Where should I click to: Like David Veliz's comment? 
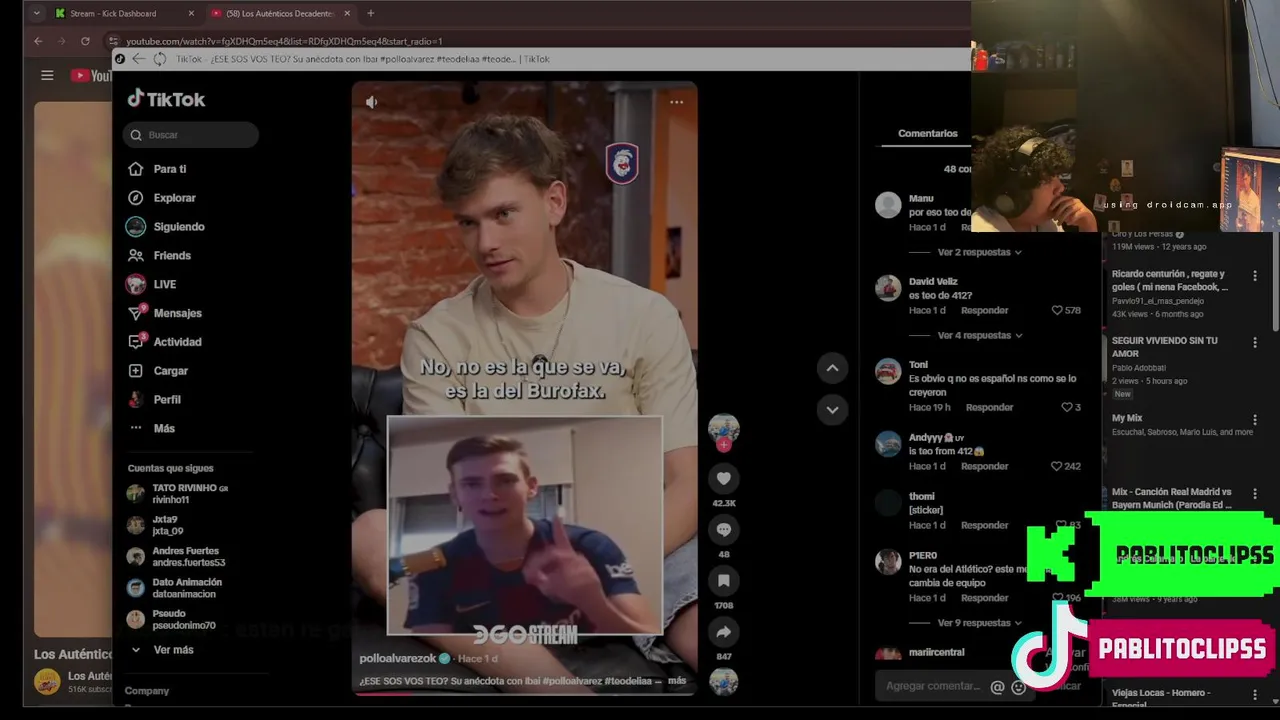pyautogui.click(x=1057, y=310)
